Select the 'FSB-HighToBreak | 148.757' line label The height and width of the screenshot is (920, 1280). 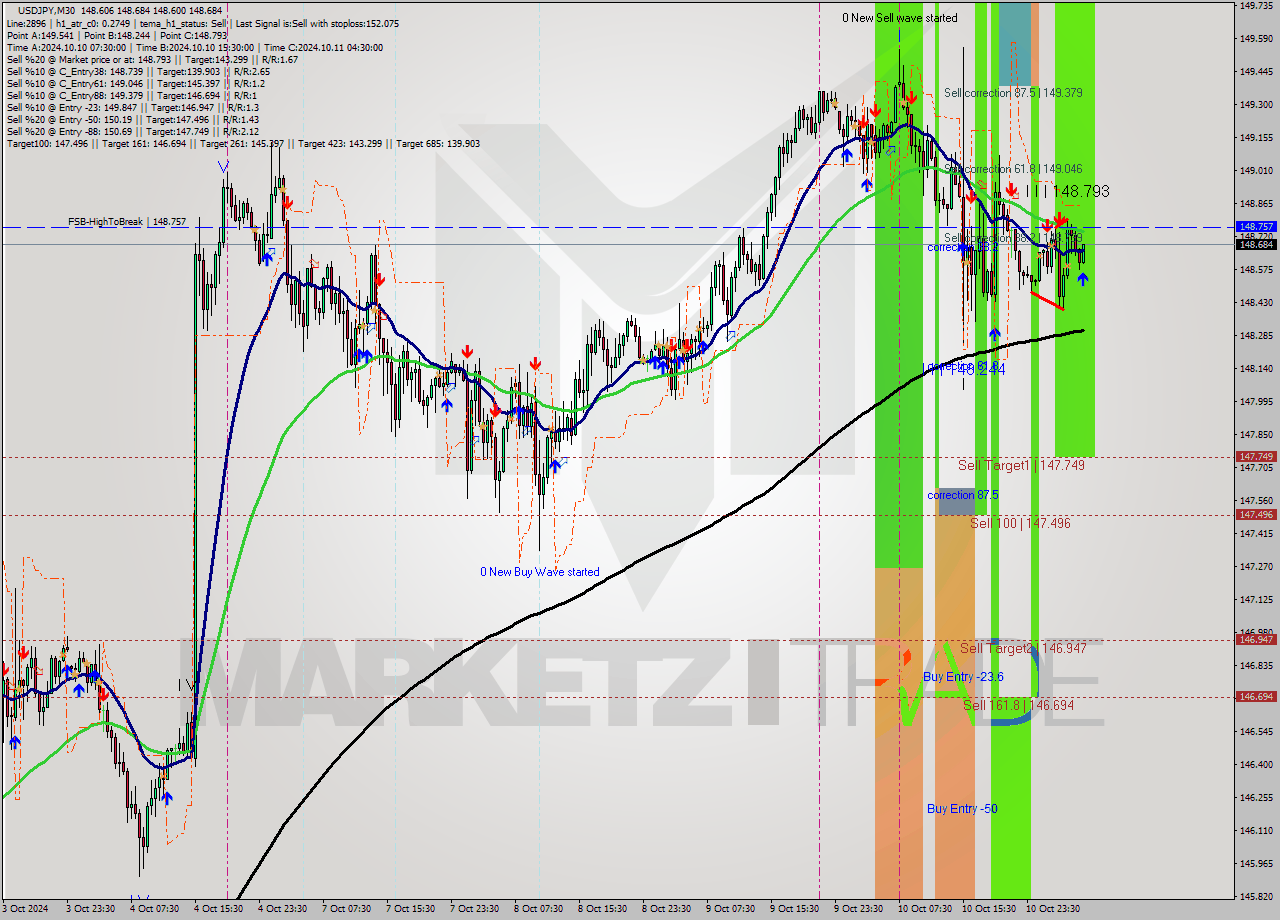[x=127, y=221]
